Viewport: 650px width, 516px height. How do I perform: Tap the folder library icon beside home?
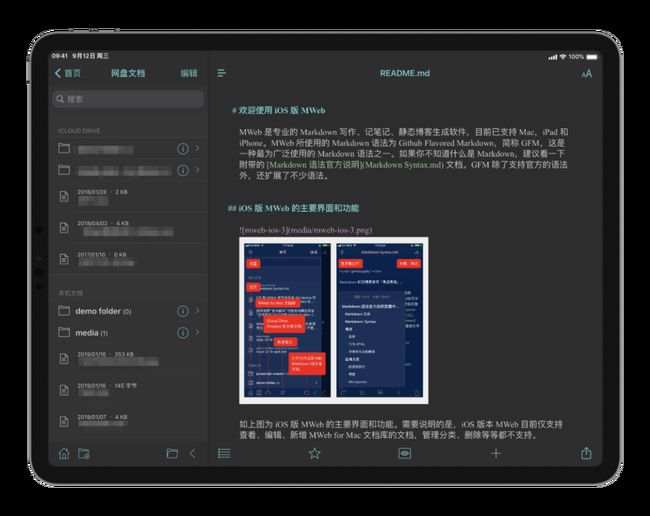tap(84, 453)
